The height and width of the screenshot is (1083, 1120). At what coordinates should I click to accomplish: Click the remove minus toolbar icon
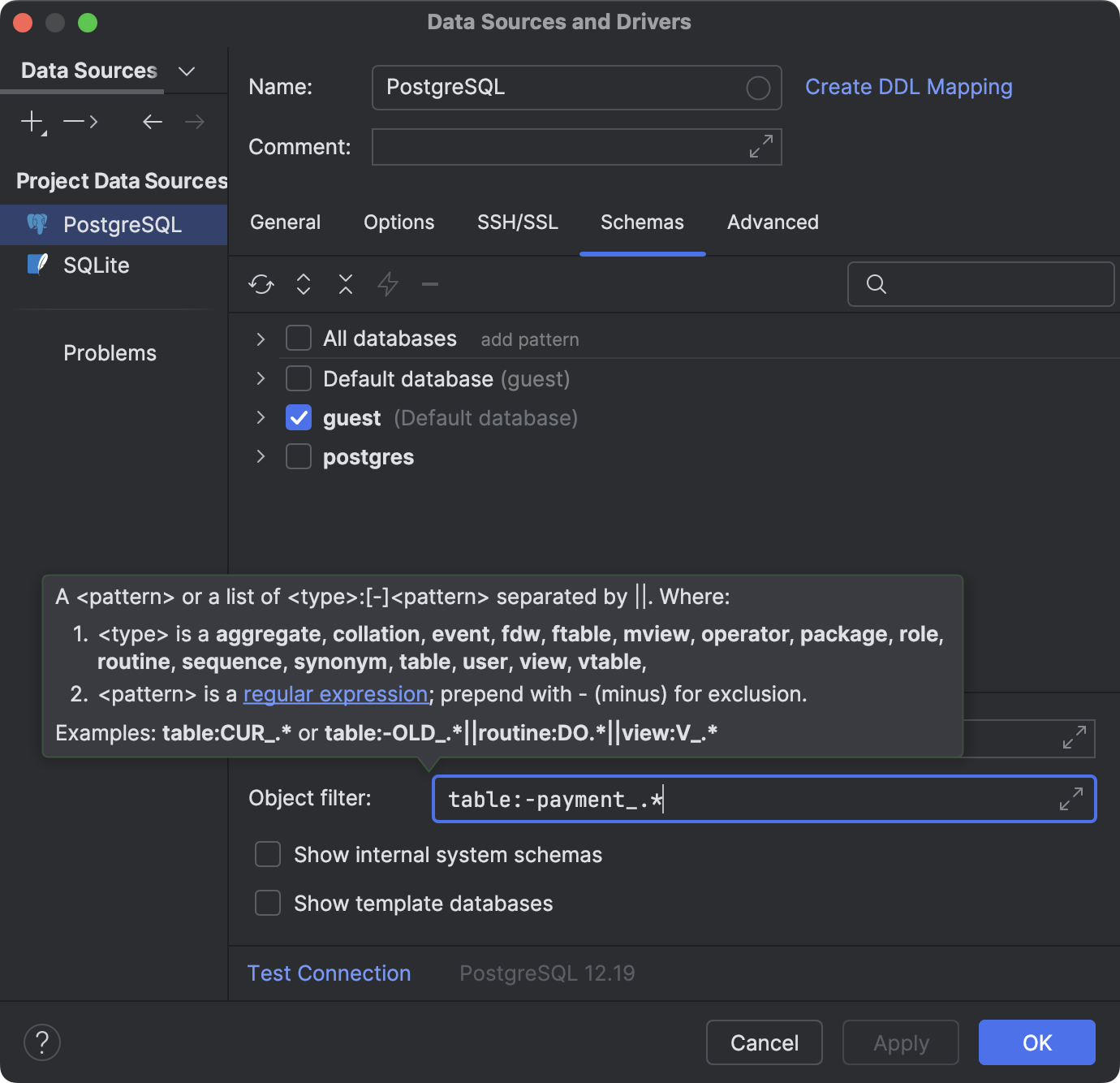coord(429,284)
